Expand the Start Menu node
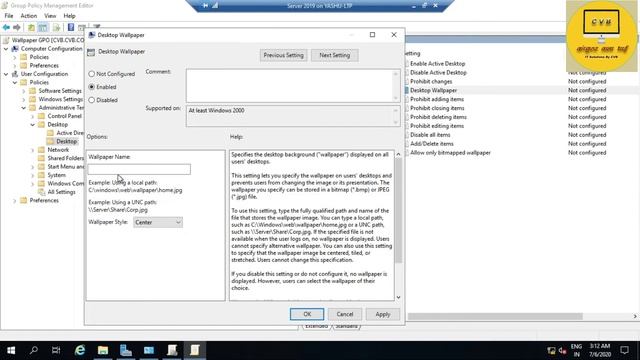 click(33, 167)
